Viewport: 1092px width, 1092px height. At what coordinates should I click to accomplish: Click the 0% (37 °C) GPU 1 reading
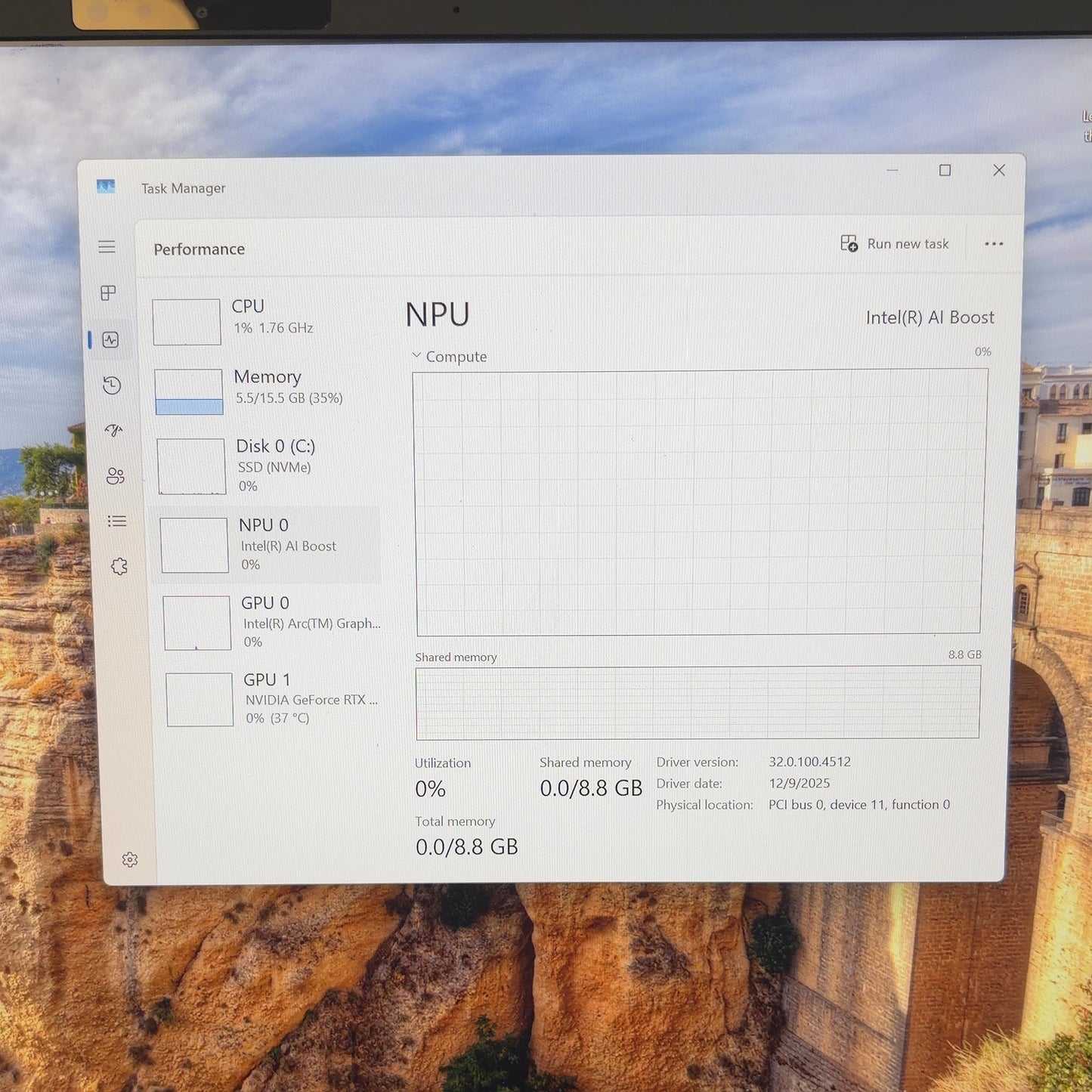[x=277, y=719]
